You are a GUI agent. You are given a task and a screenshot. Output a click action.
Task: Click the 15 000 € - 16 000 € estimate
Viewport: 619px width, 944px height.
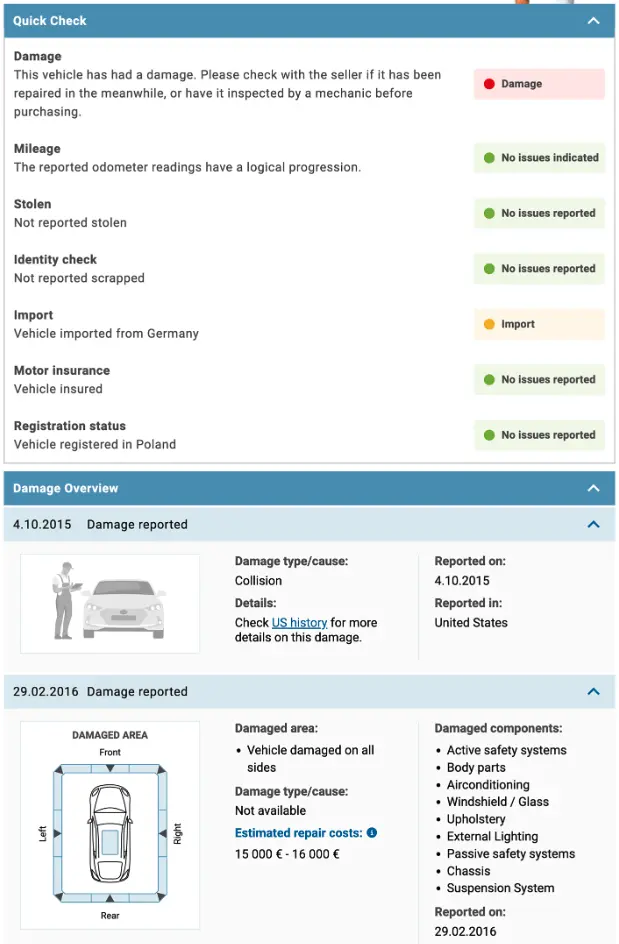288,853
